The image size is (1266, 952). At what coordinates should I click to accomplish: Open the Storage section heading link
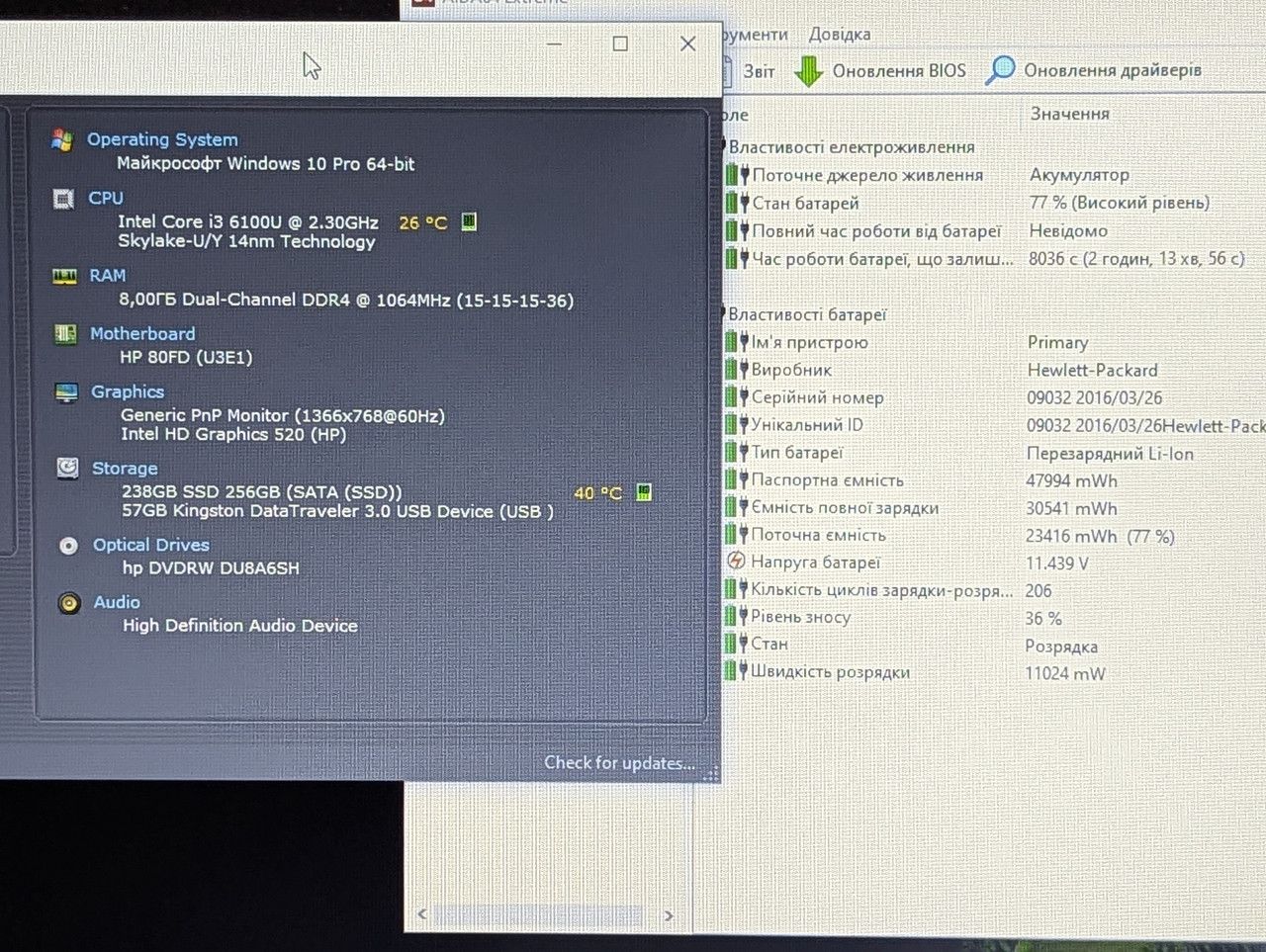pyautogui.click(x=125, y=469)
